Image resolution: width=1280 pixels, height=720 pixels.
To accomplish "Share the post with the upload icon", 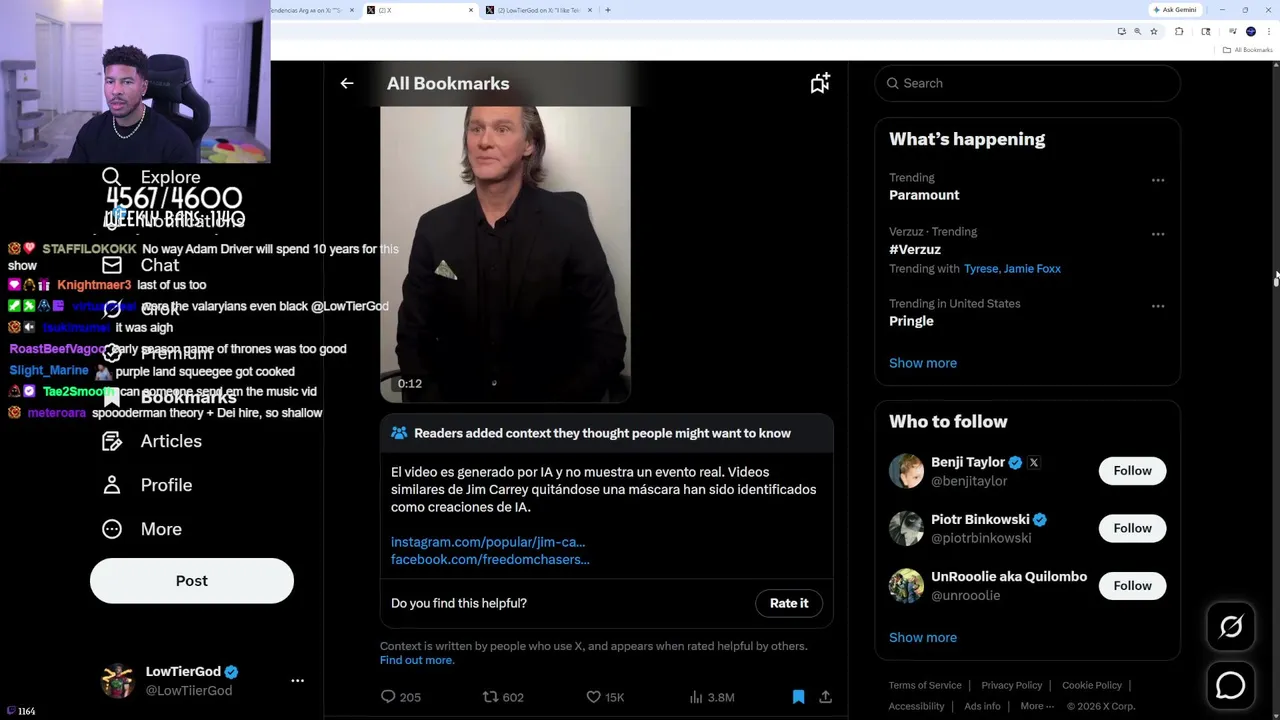I will pos(825,697).
